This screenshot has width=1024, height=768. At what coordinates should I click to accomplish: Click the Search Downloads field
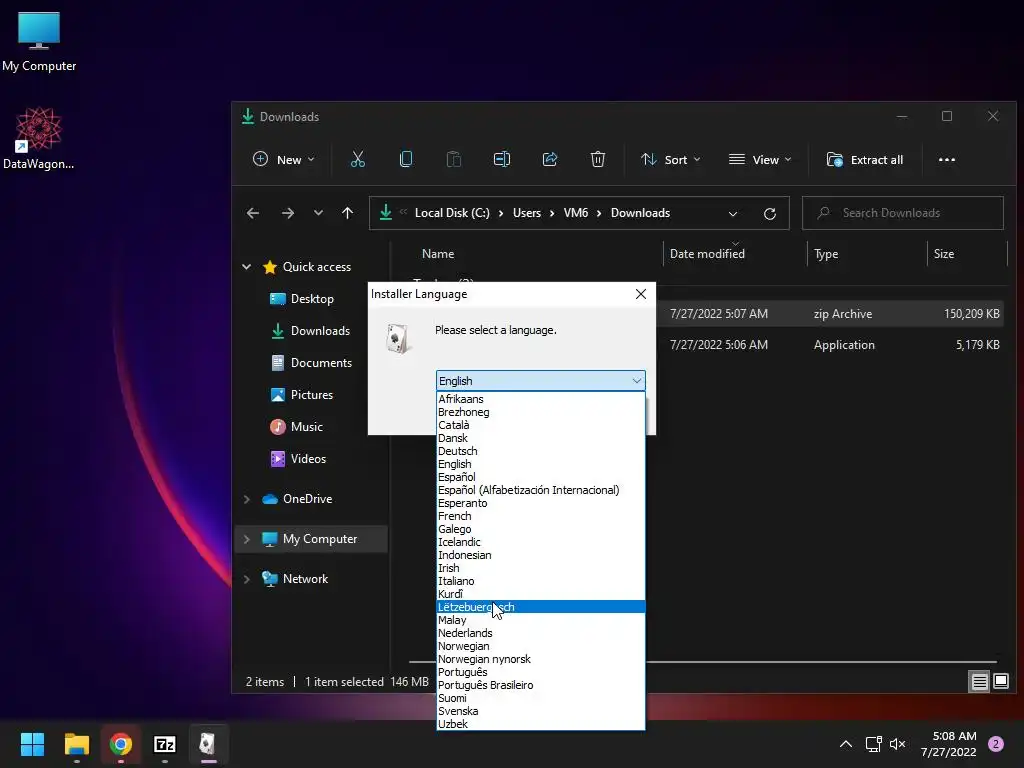pyautogui.click(x=903, y=213)
